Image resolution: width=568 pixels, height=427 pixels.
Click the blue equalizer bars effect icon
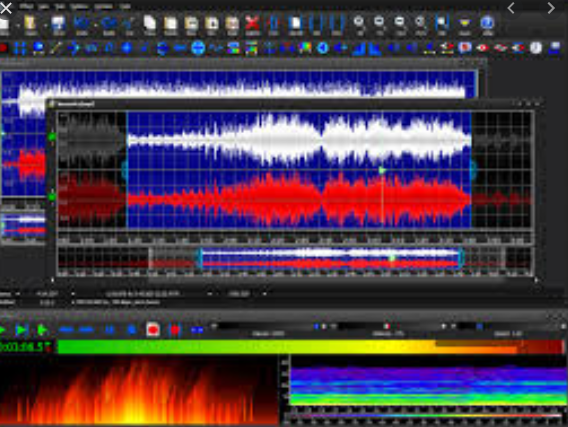point(358,49)
